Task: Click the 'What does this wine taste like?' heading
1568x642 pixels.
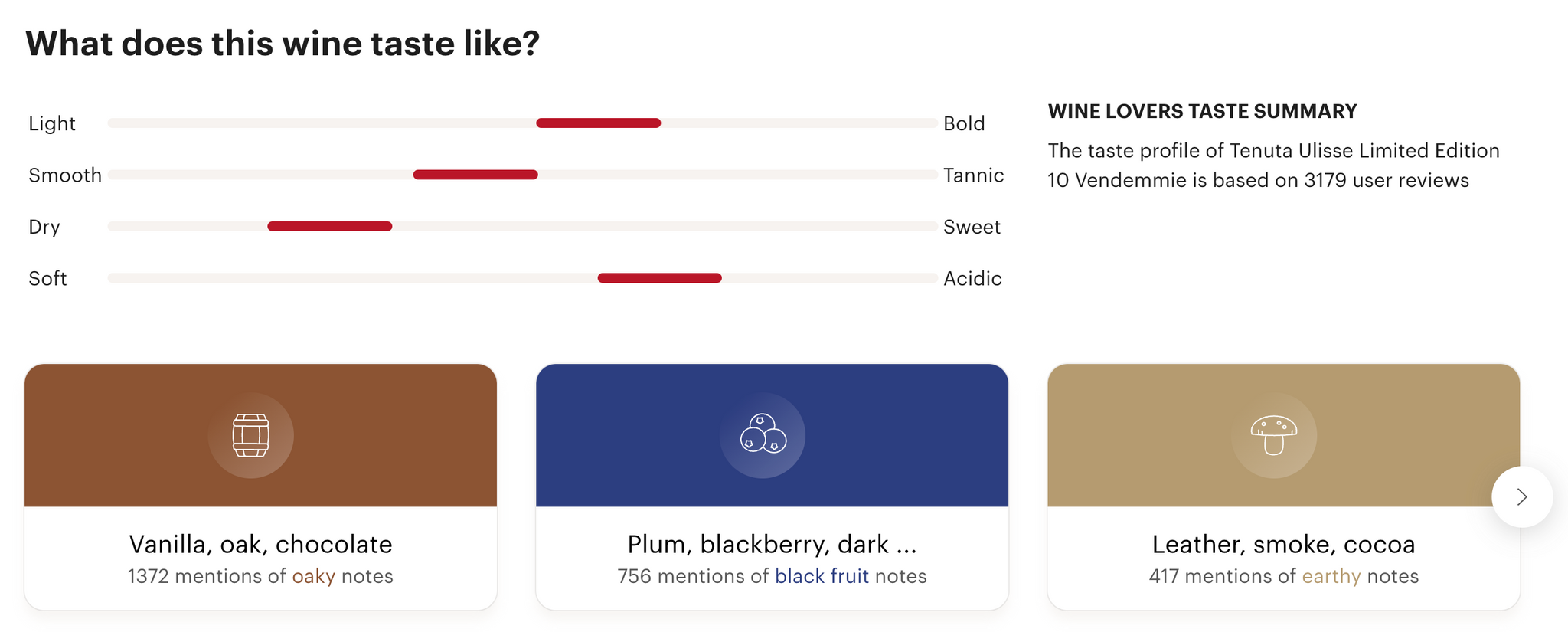Action: click(283, 43)
